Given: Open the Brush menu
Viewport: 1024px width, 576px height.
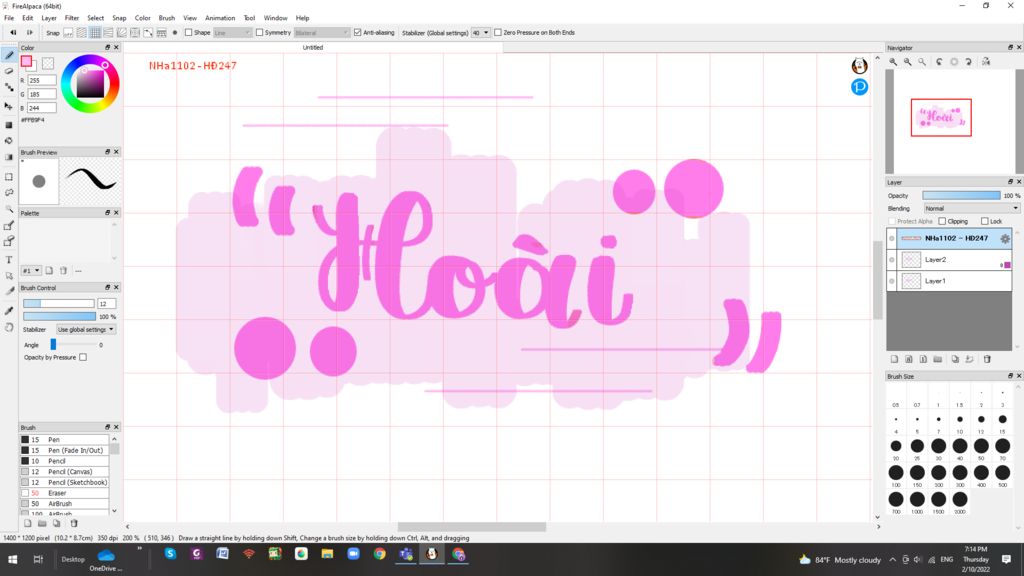Looking at the screenshot, I should 167,18.
